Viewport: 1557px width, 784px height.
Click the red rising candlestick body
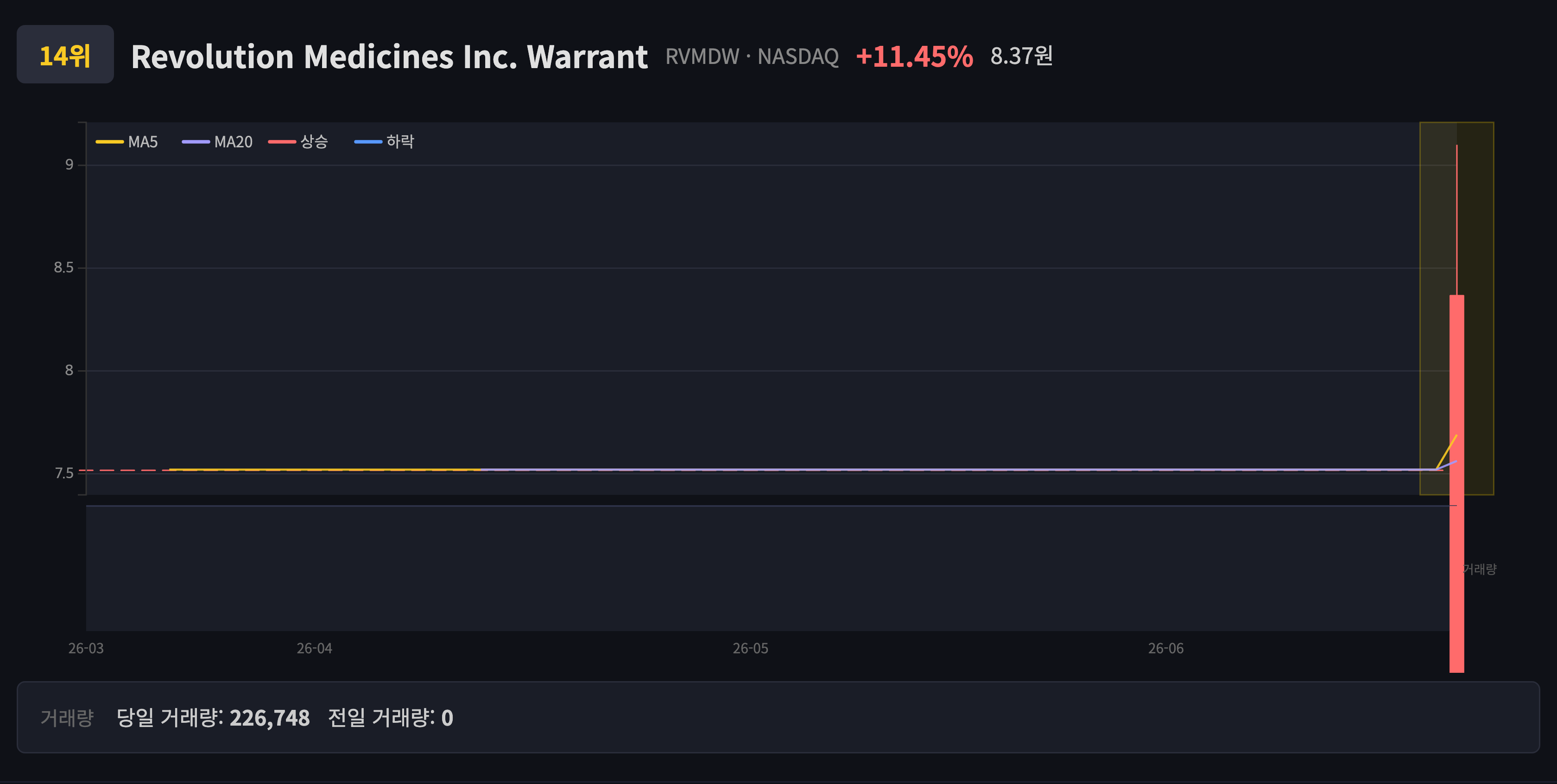pyautogui.click(x=1456, y=484)
